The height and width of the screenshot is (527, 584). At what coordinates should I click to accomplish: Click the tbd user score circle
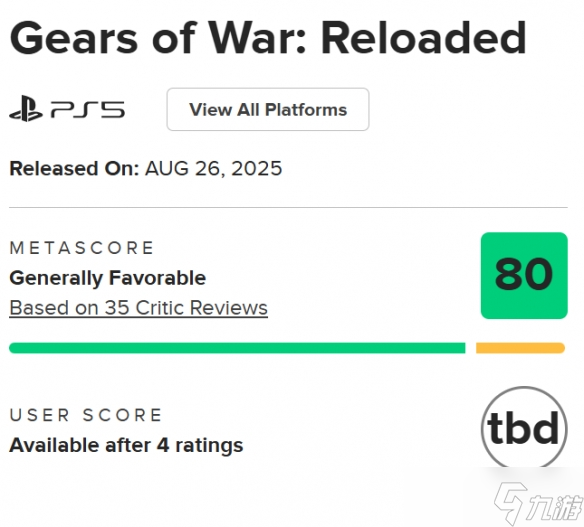point(524,429)
